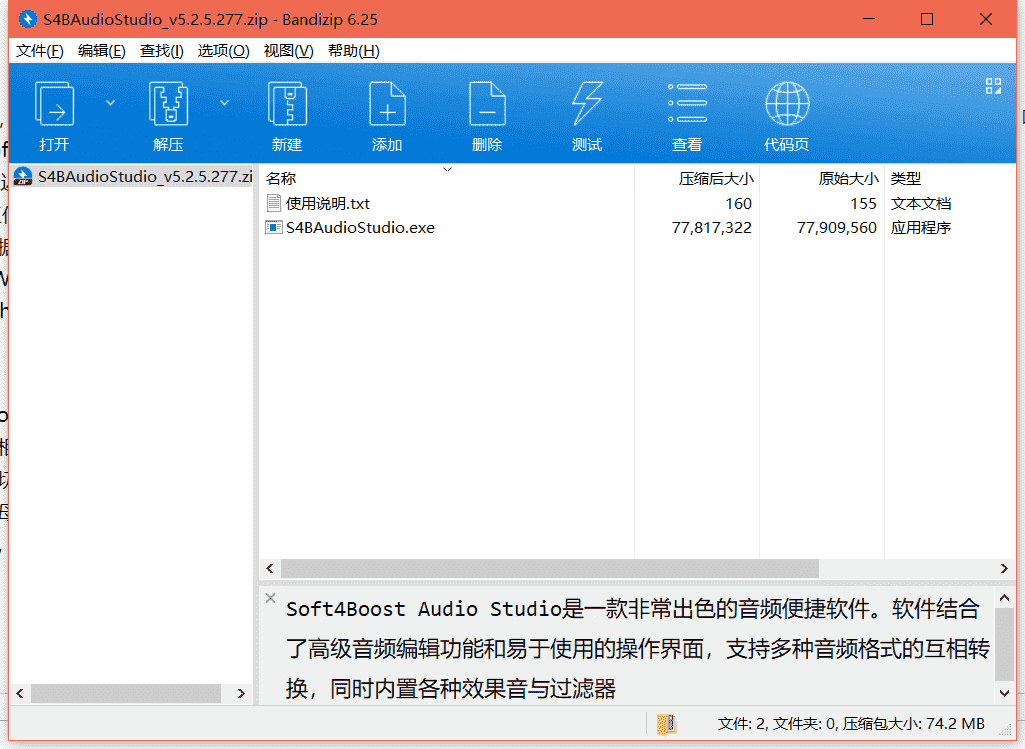1025x749 pixels.
Task: Click the 查看 (View) list icon
Action: (687, 104)
